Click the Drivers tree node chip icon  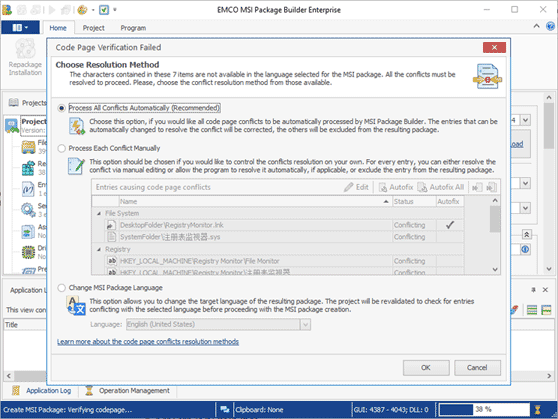point(28,252)
